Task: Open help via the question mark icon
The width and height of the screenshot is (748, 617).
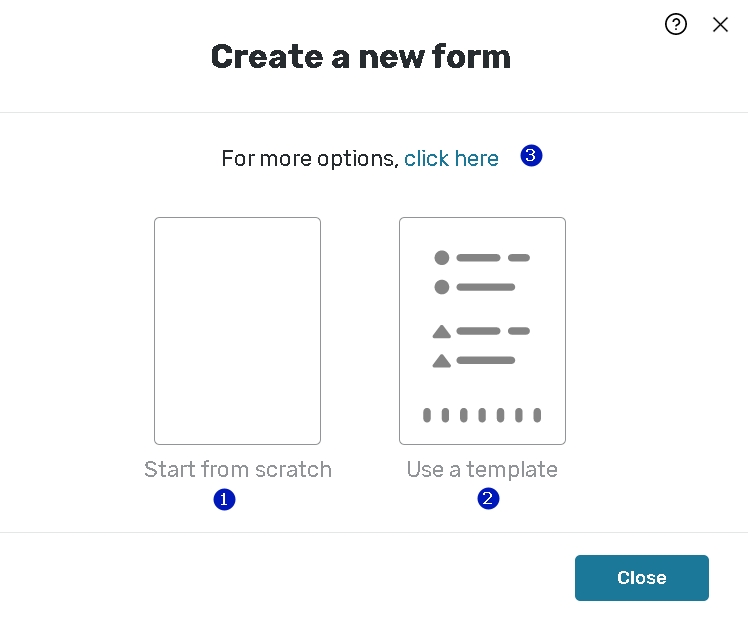Action: [x=676, y=24]
